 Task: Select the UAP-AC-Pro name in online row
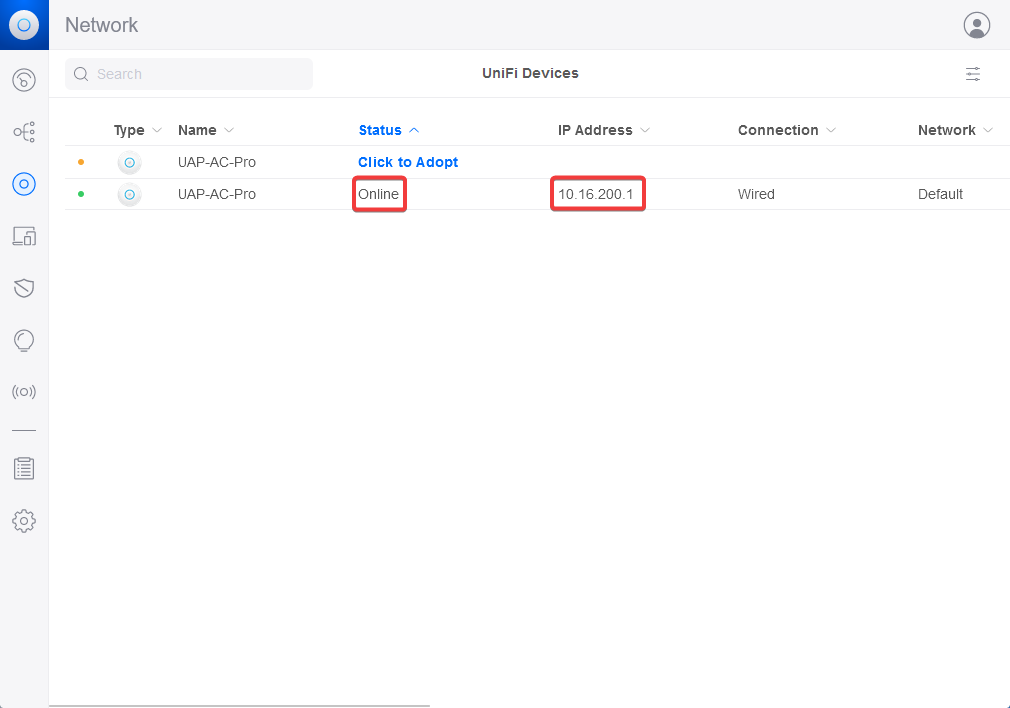(216, 194)
